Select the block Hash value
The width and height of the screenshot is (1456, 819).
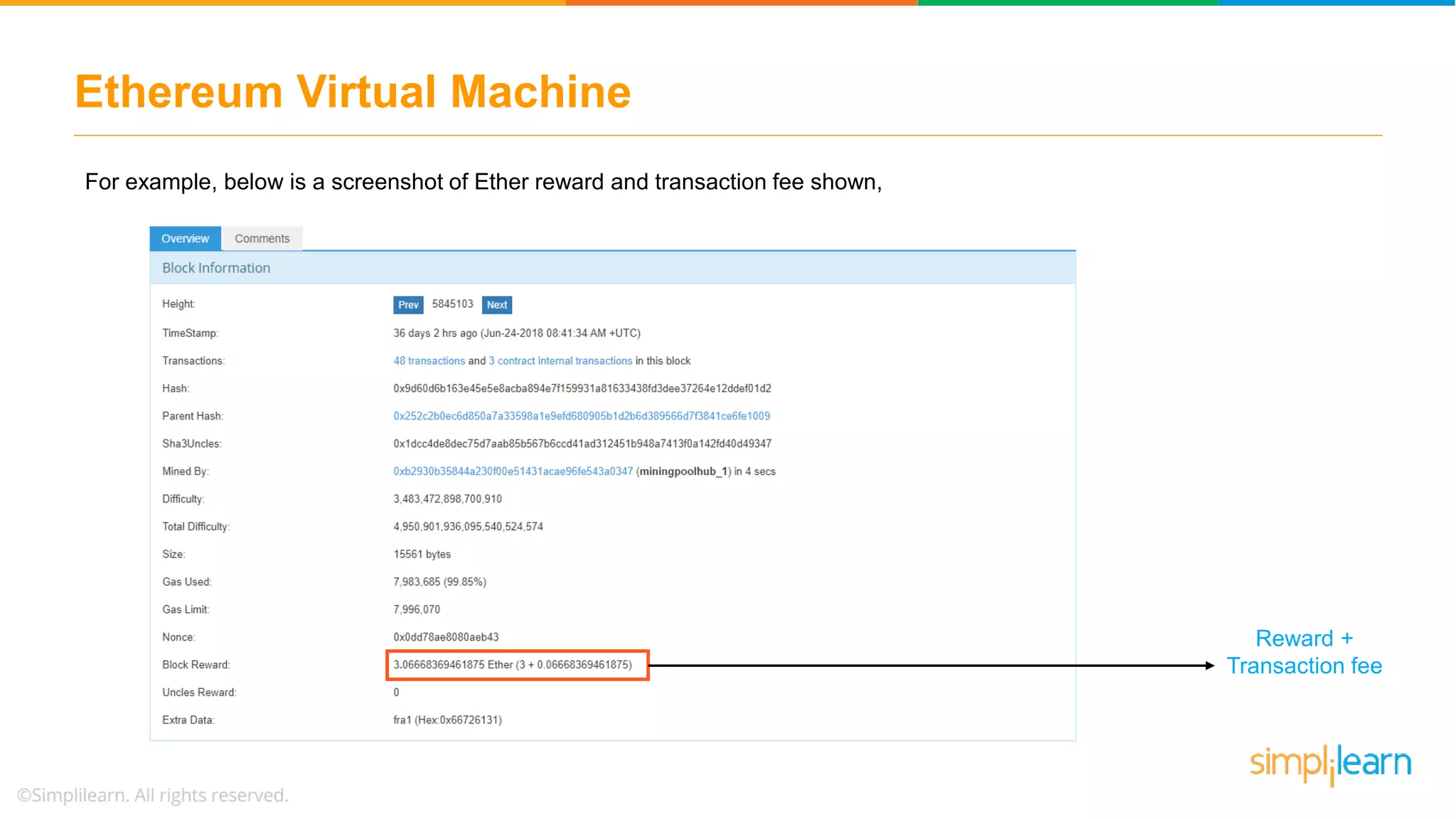pos(582,389)
